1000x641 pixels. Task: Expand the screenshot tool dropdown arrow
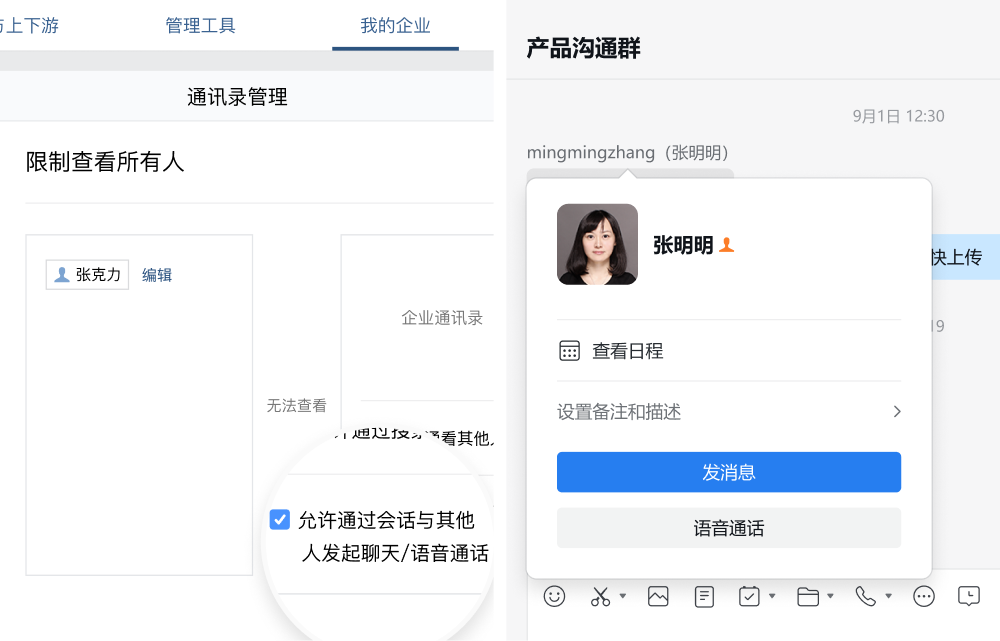point(623,596)
